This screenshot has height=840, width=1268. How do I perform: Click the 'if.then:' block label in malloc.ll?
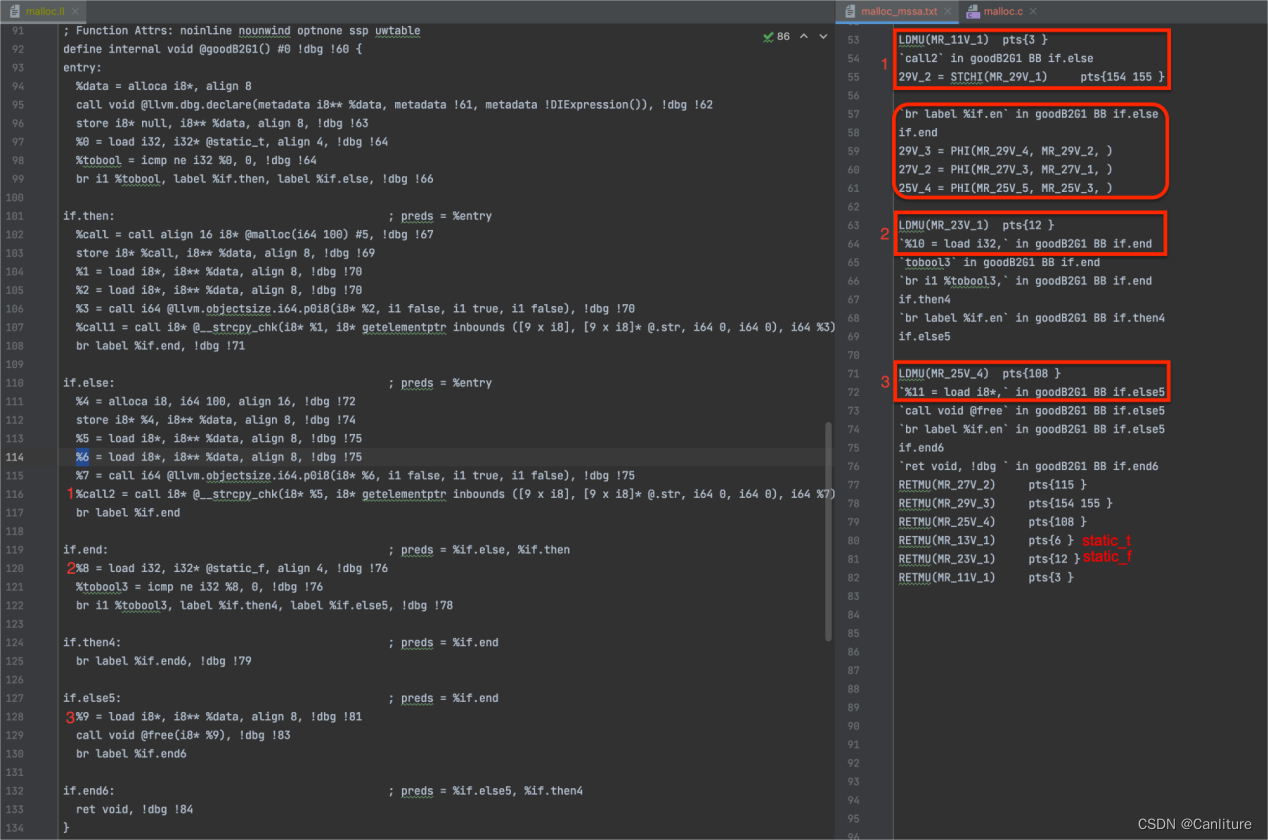coord(89,216)
